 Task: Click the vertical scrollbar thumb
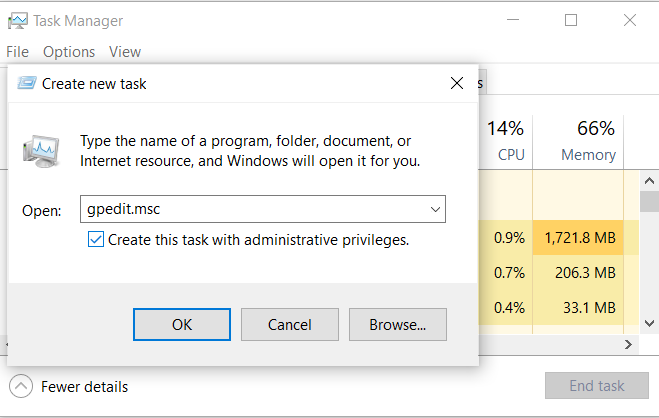649,202
